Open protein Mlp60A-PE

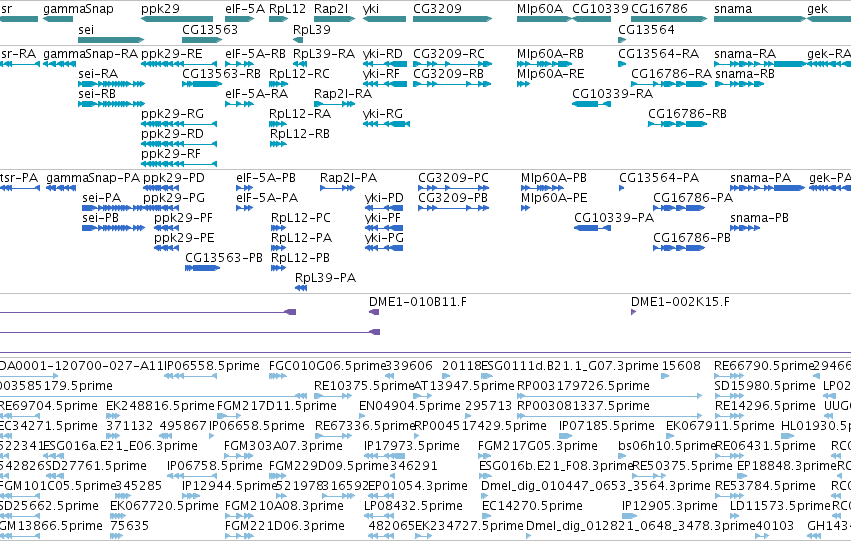(554, 198)
